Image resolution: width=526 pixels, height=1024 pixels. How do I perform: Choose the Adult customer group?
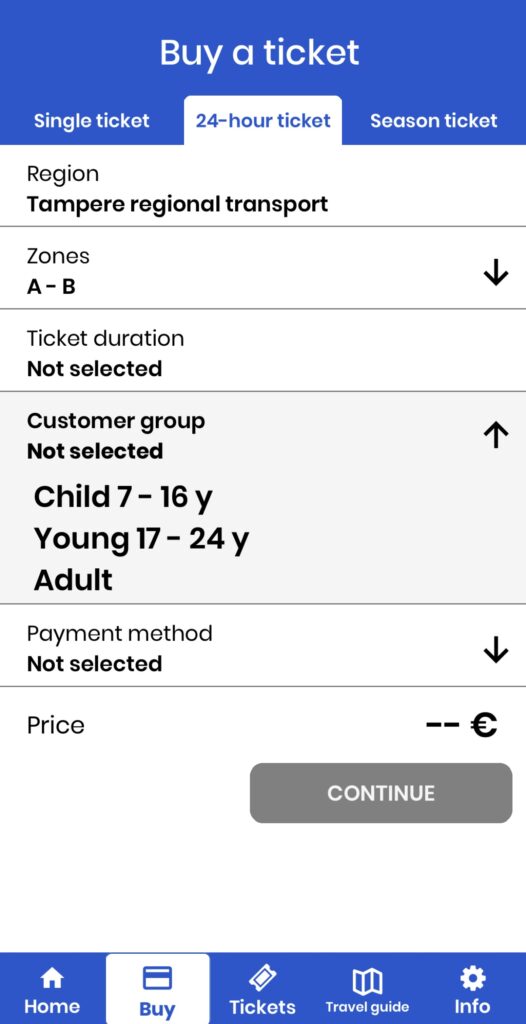73,580
